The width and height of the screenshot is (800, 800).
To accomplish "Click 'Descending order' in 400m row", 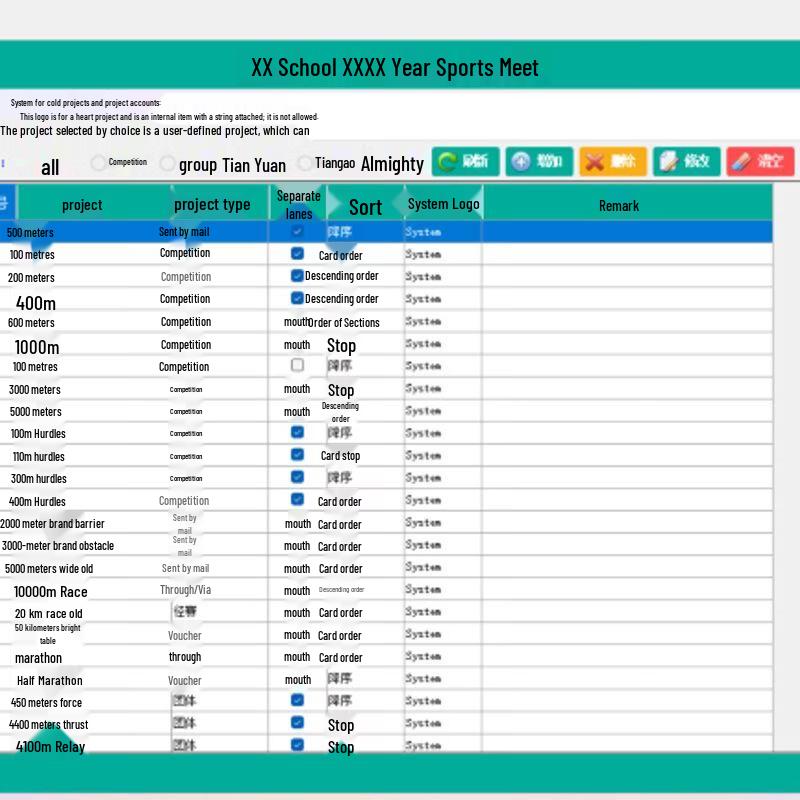I will click(x=341, y=299).
